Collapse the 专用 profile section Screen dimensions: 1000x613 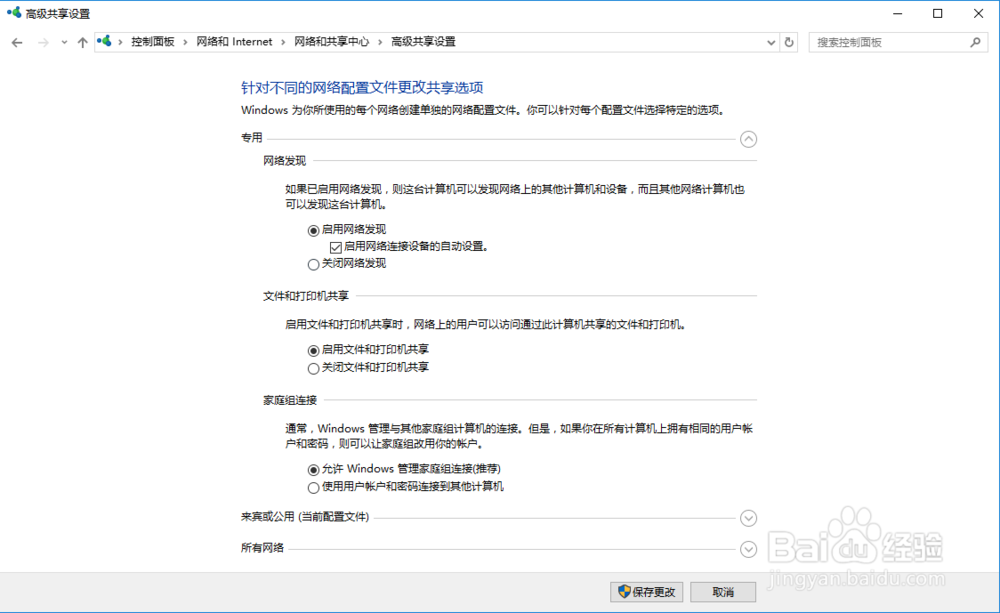point(749,140)
